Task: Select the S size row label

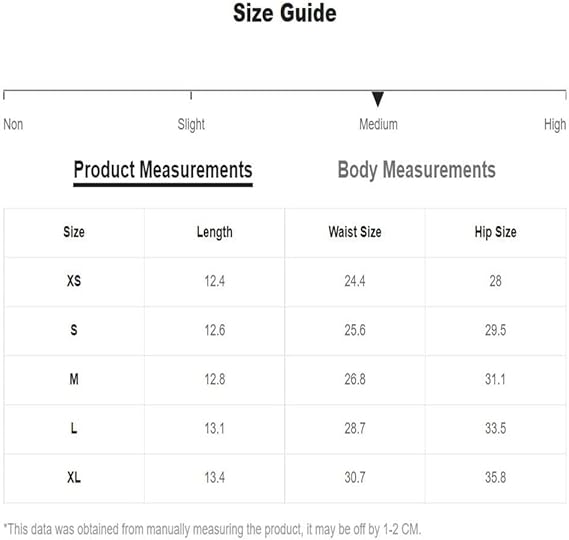Action: click(74, 330)
